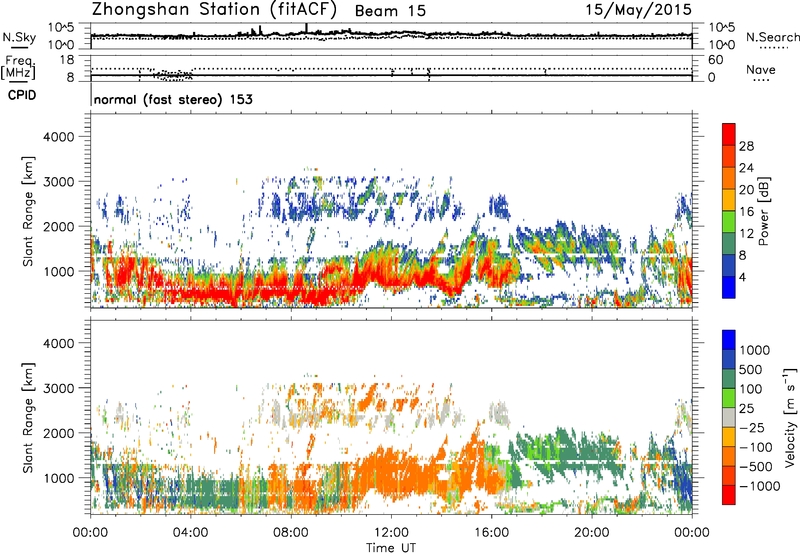Click the "12:00" time tick label

coord(391,533)
